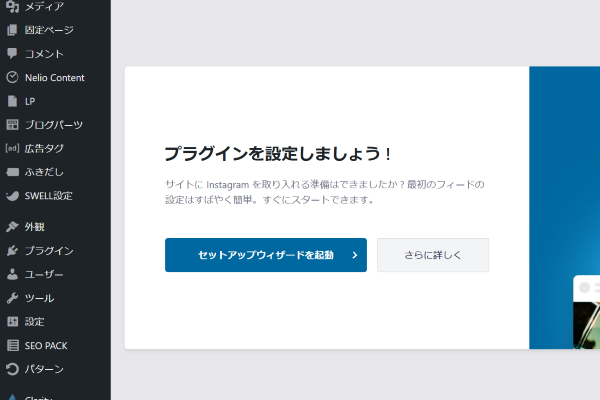Click the ユーザー person icon
Screen dimensions: 600x400
[12, 274]
